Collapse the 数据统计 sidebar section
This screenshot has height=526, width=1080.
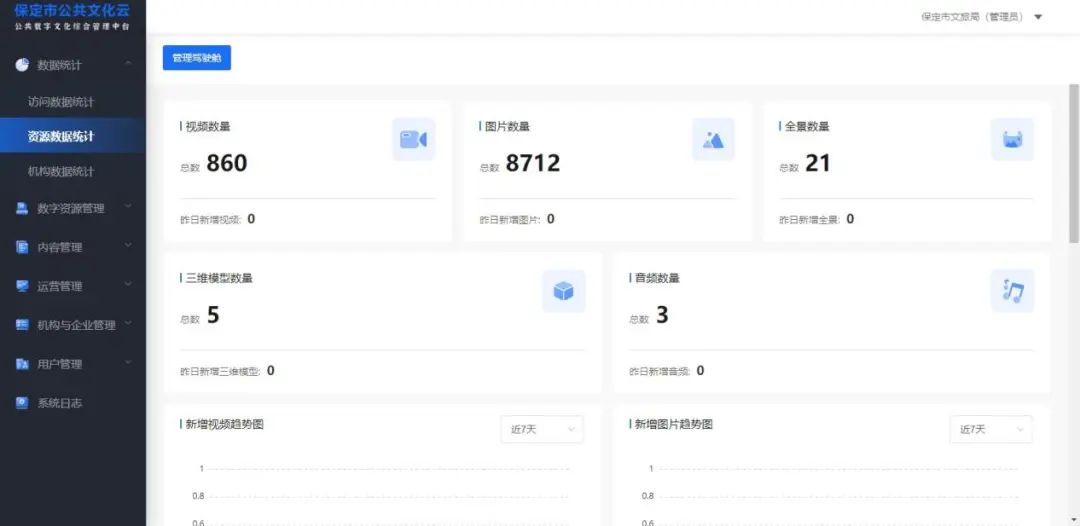pos(128,65)
